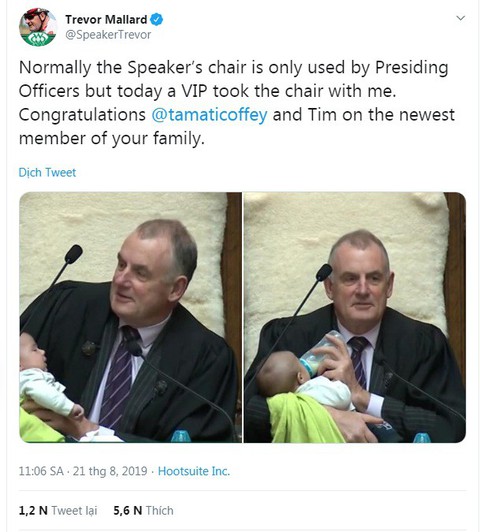Click the word Congratulations in the tweet
The height and width of the screenshot is (532, 480).
82,115
